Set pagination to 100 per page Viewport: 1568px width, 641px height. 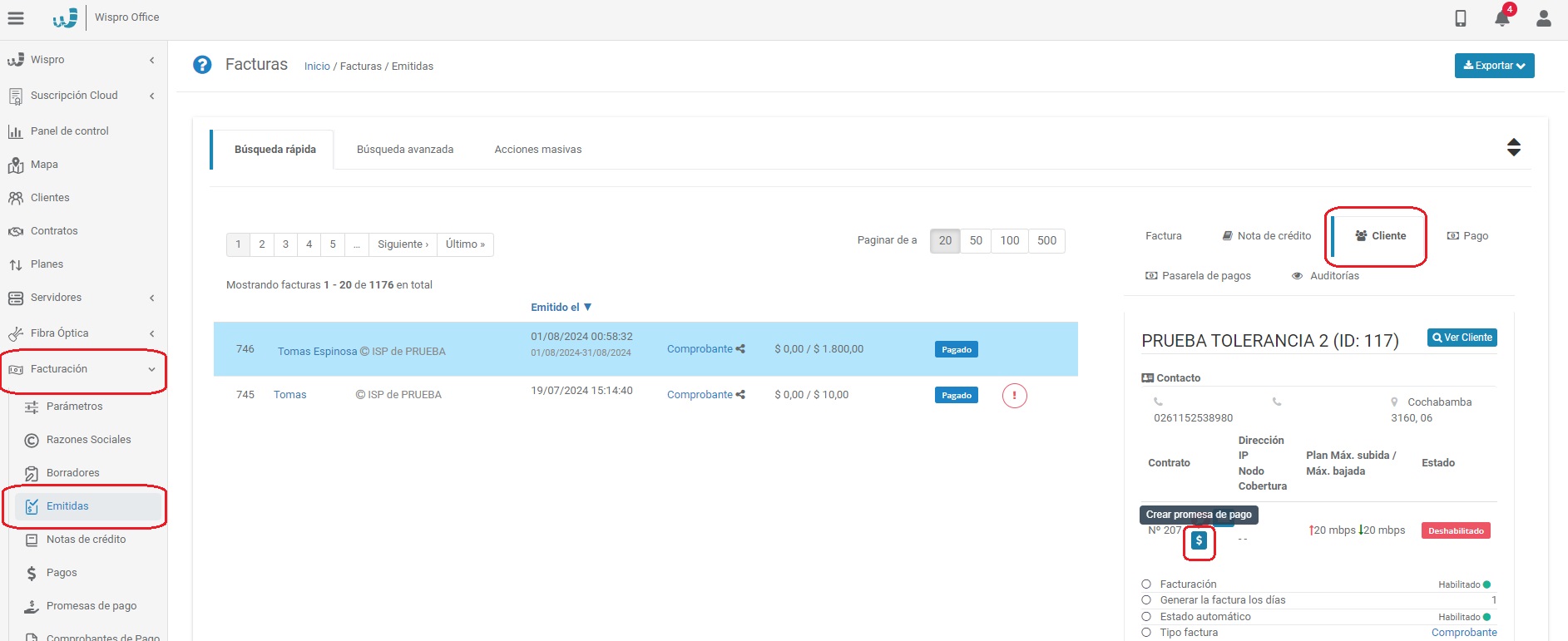(1010, 241)
